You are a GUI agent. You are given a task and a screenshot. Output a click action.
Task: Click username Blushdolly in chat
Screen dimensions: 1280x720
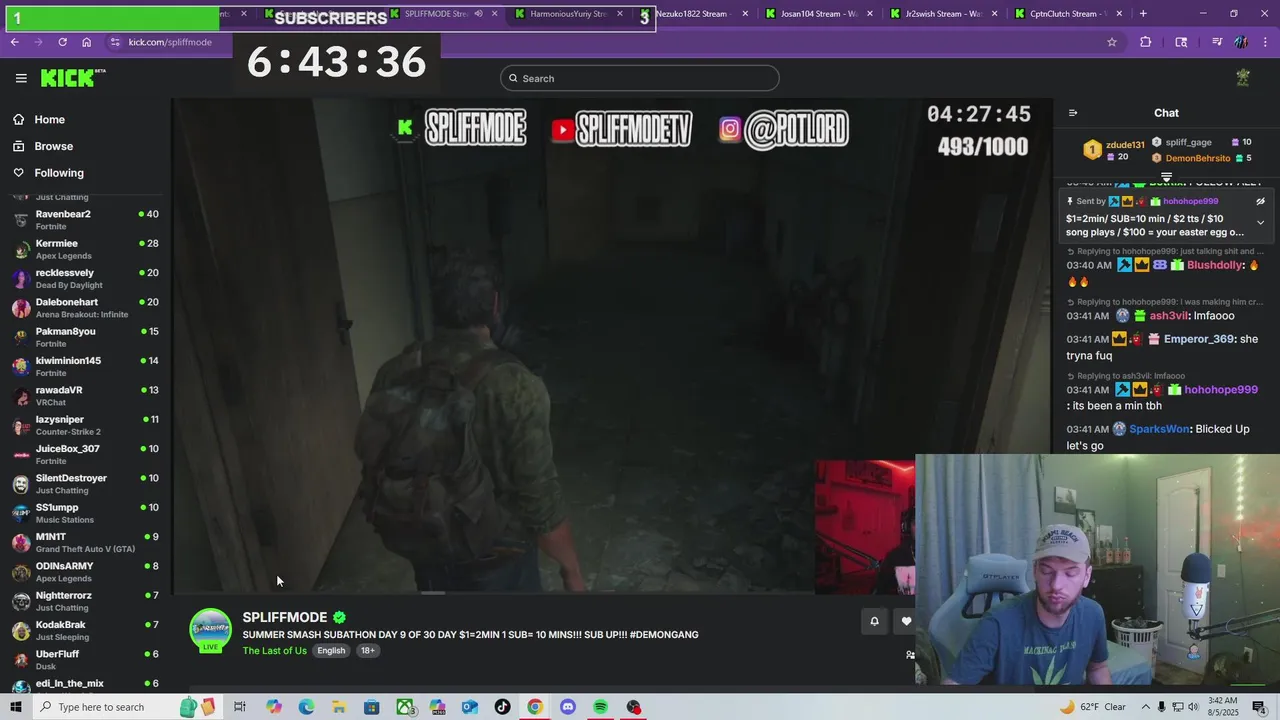(x=1215, y=265)
